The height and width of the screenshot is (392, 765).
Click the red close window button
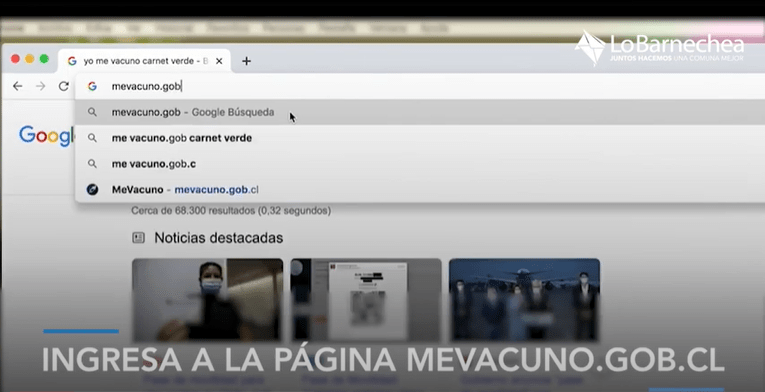[15, 59]
